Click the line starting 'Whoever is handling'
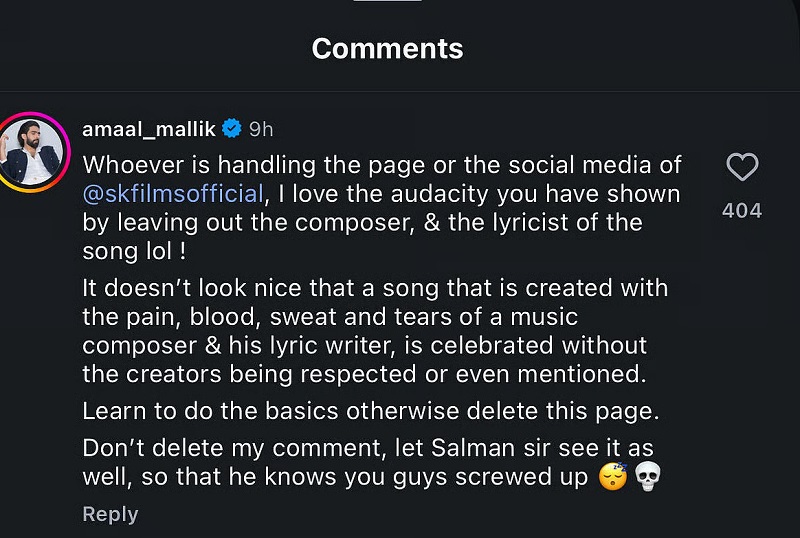800x538 pixels. click(382, 165)
